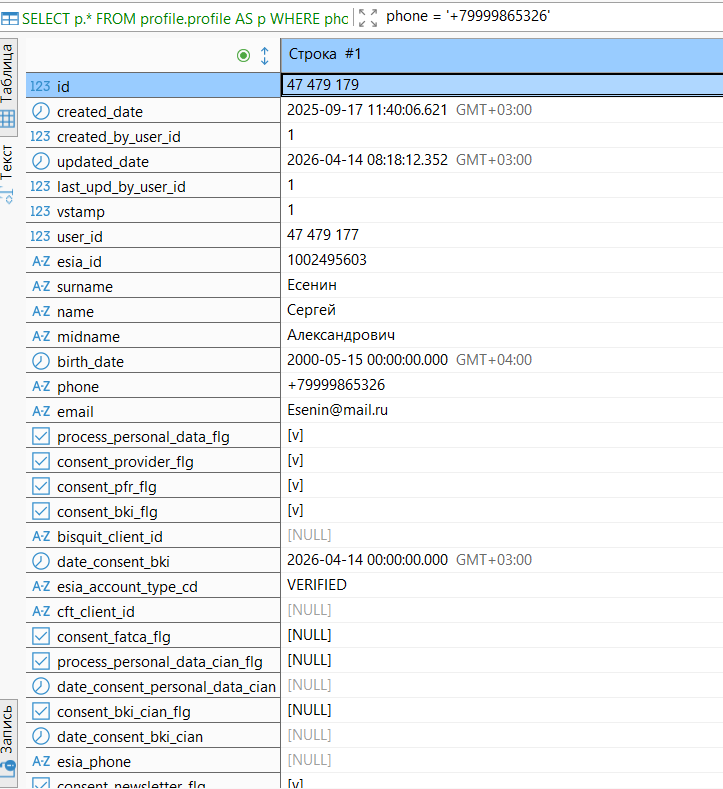Click the 123 numeric icon of created_by_user_id
The width and height of the screenshot is (723, 789).
40,136
